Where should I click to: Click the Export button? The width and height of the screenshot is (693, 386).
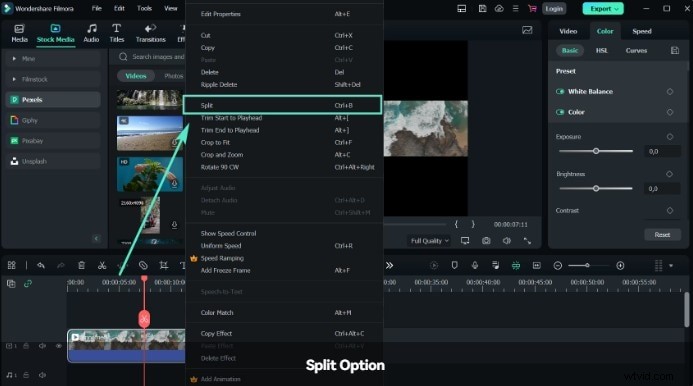[603, 8]
